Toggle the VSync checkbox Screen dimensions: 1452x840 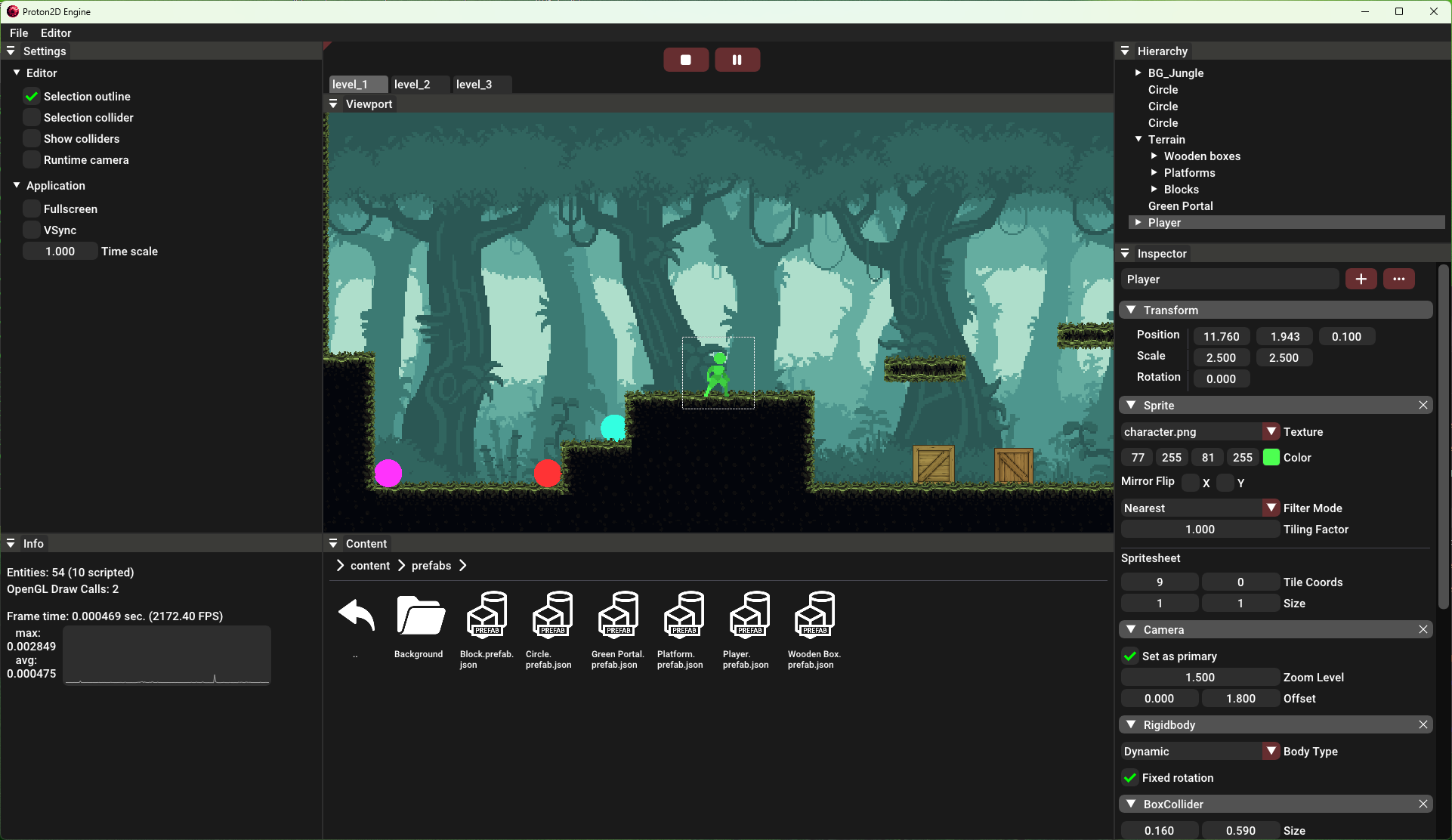click(32, 230)
